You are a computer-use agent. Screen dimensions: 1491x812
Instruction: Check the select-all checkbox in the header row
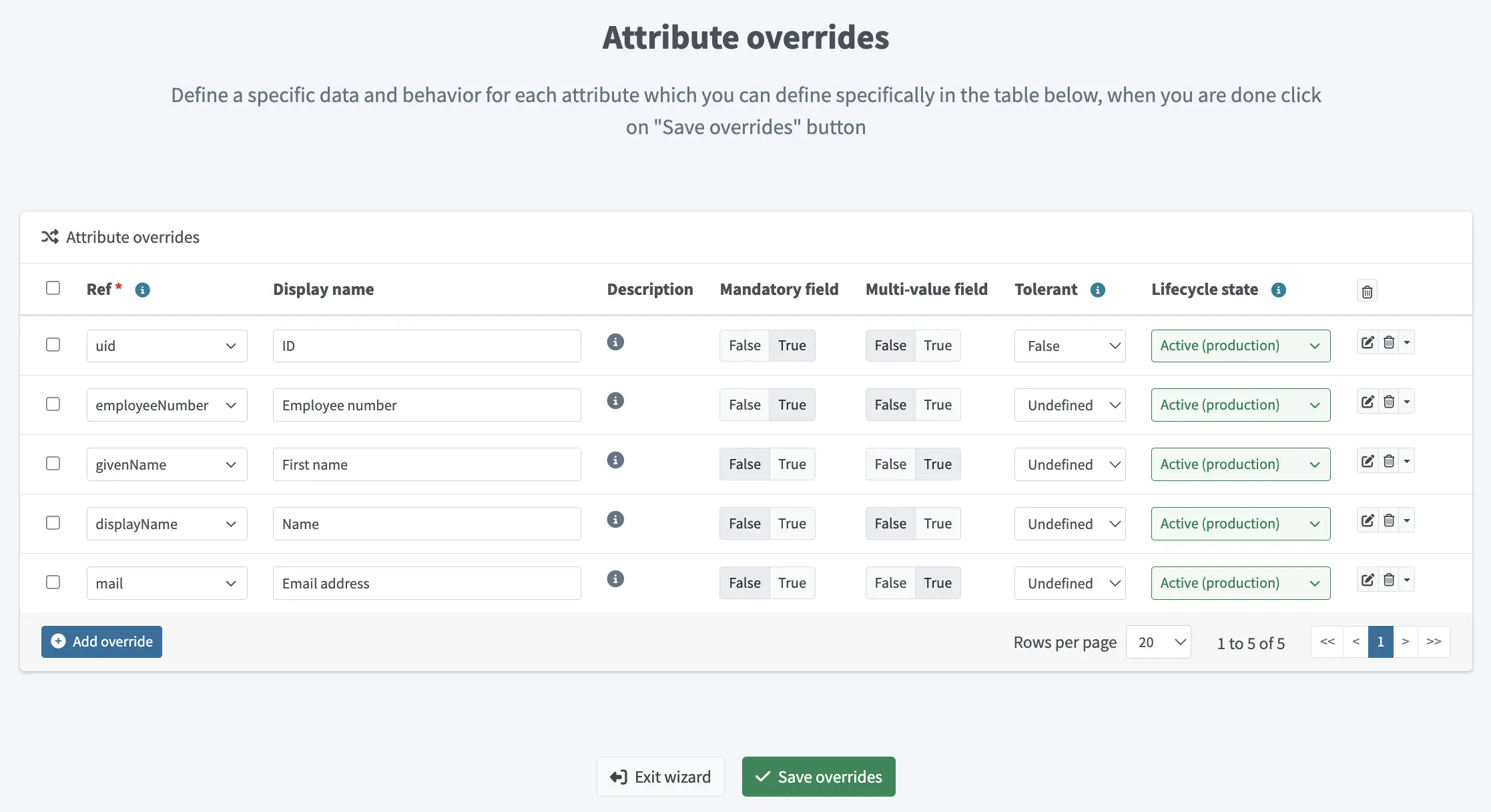point(53,287)
